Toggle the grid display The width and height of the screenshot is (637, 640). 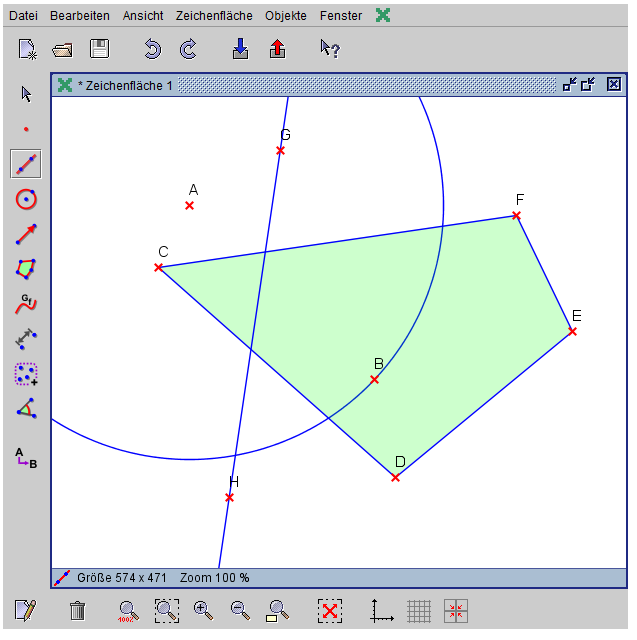[x=419, y=611]
